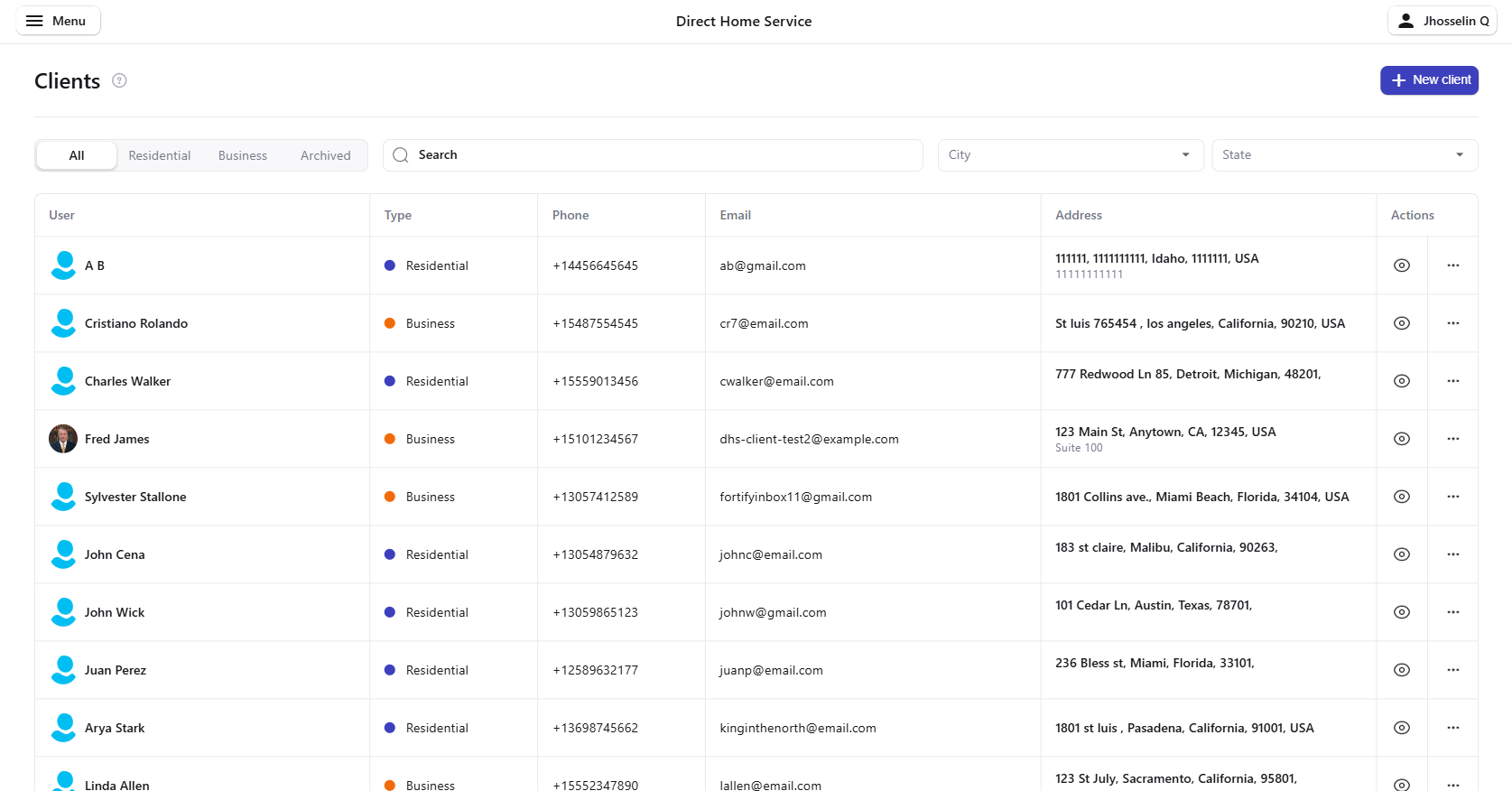Open three-dot menu for Sylvester Stallone
This screenshot has width=1512, height=791.
(1452, 497)
